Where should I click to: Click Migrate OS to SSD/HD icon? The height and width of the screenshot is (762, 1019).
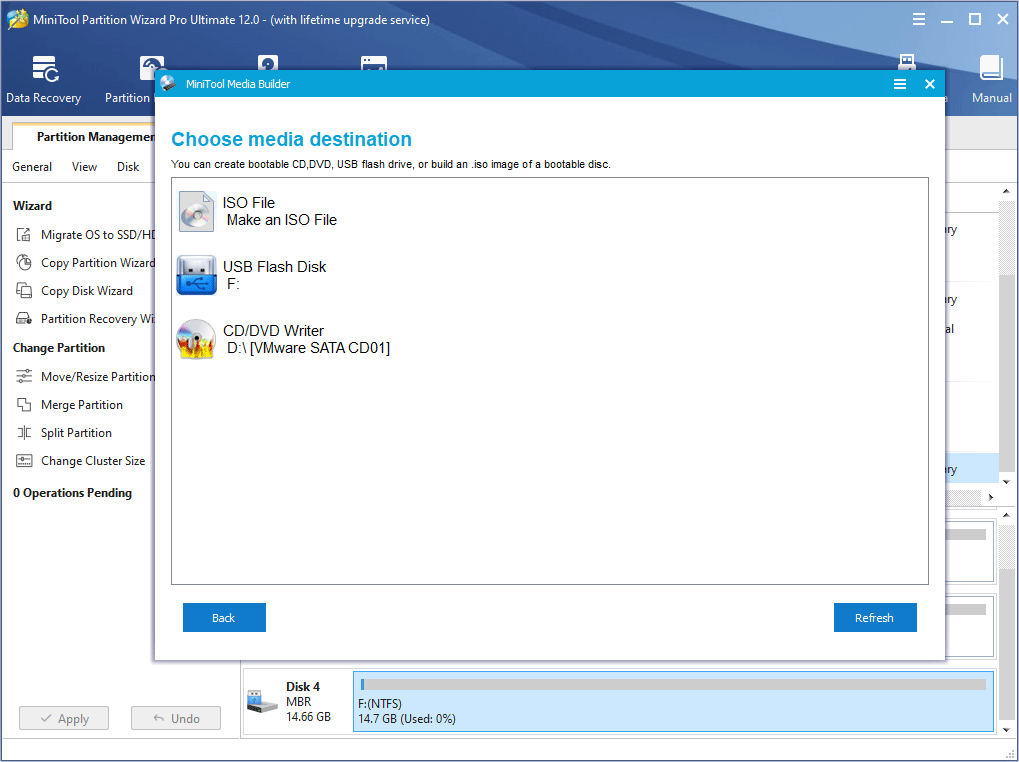tap(24, 235)
